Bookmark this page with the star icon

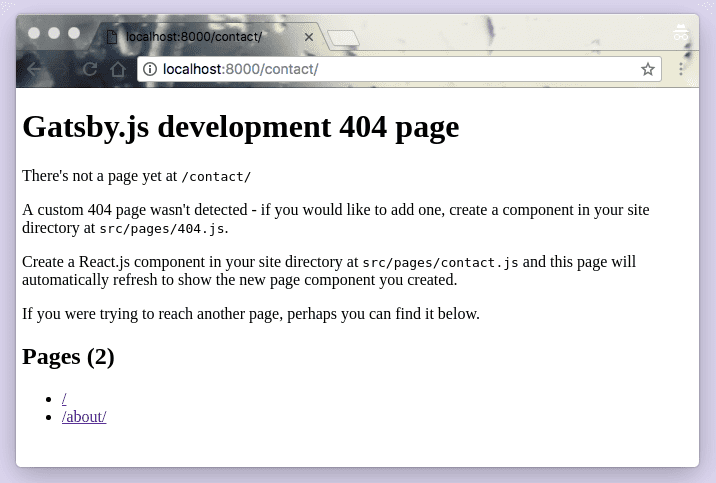coord(648,69)
